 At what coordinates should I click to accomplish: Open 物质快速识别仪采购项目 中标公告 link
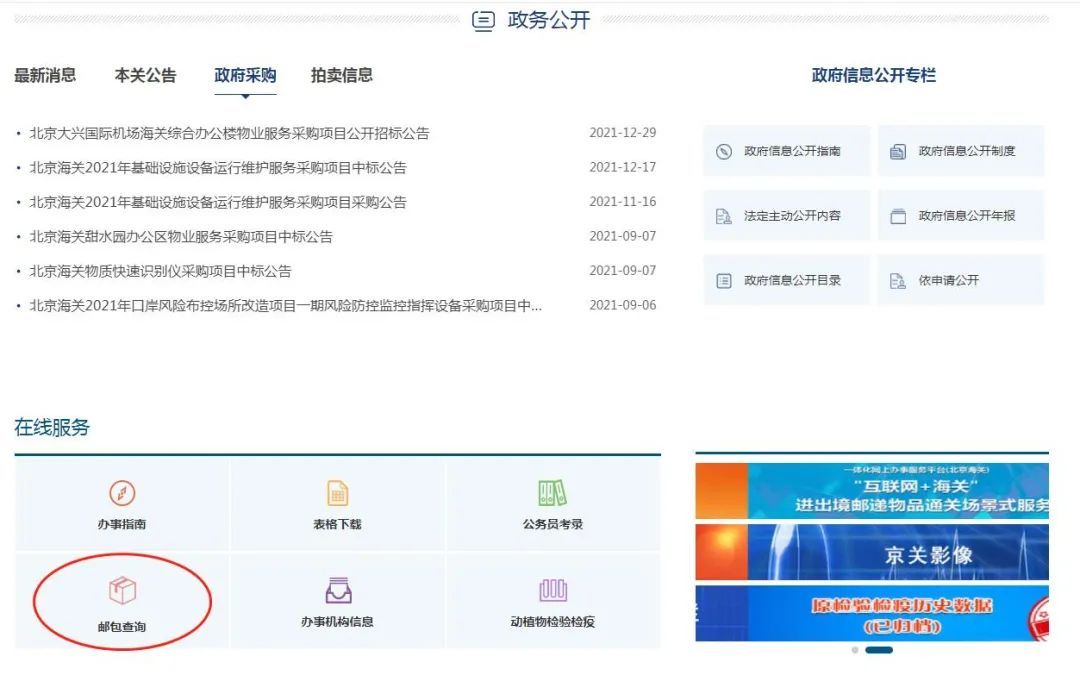pyautogui.click(x=160, y=271)
